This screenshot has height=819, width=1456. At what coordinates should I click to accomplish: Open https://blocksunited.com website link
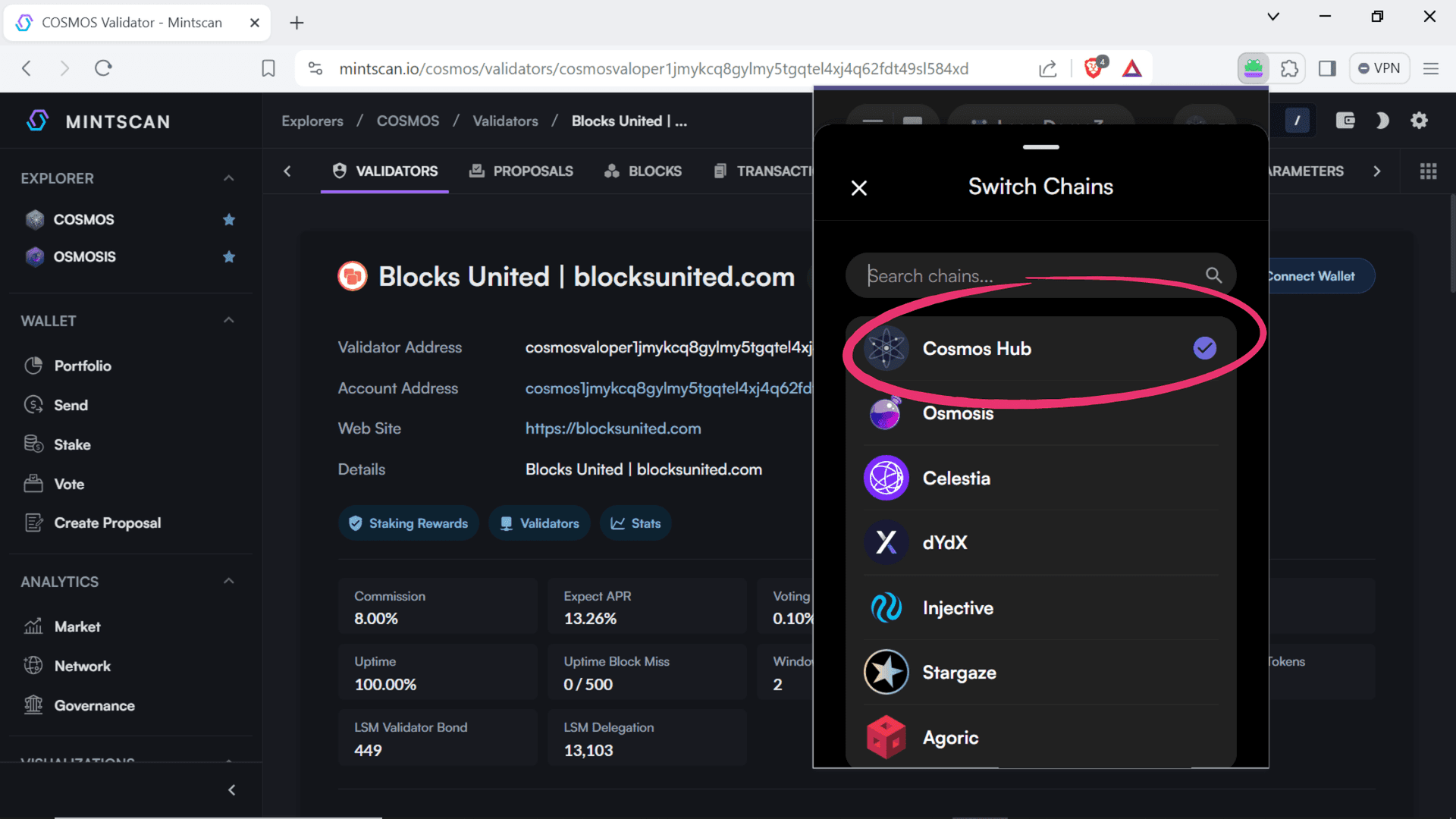[613, 428]
